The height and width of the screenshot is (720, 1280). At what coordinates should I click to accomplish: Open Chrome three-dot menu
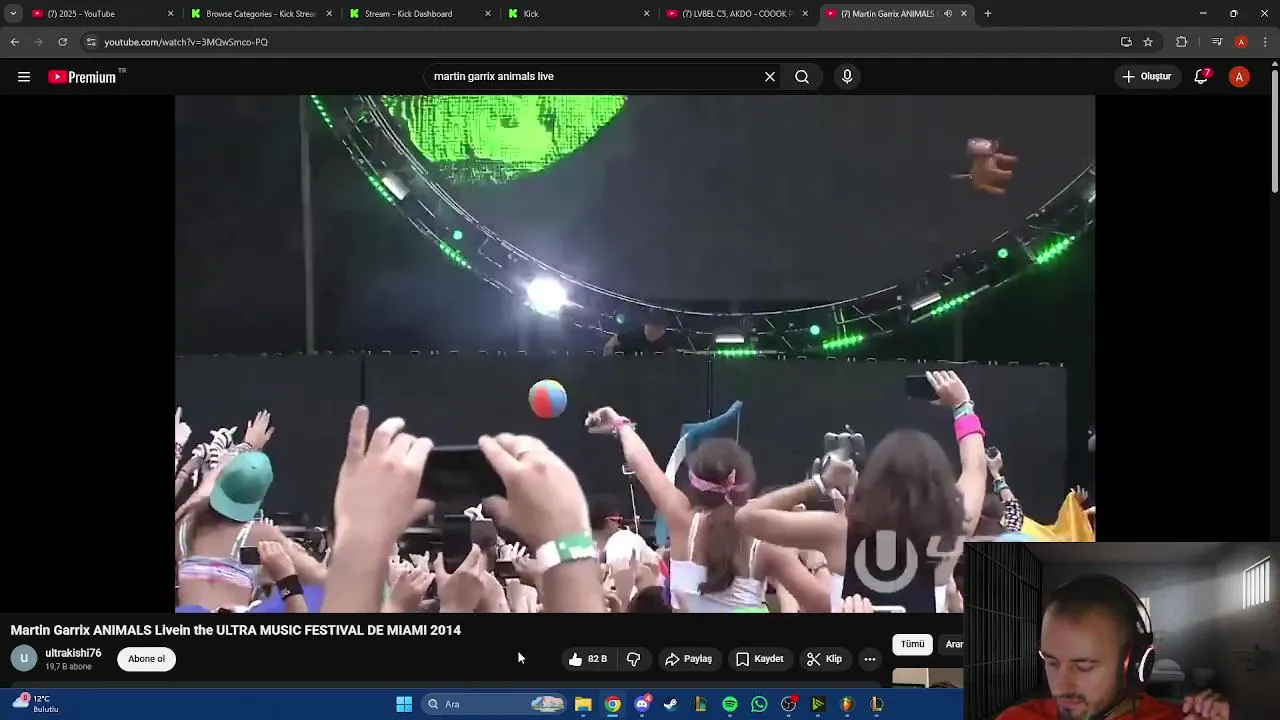coord(1266,42)
